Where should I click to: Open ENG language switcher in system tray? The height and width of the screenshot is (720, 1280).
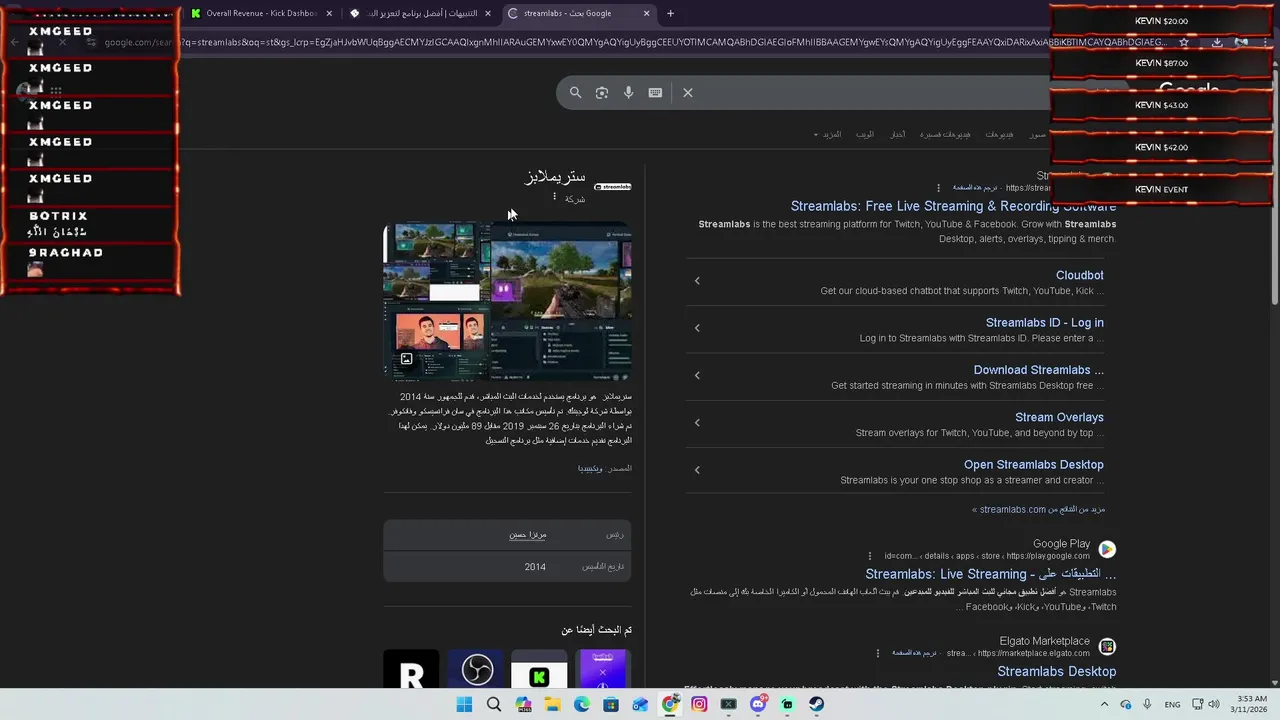[x=1172, y=704]
